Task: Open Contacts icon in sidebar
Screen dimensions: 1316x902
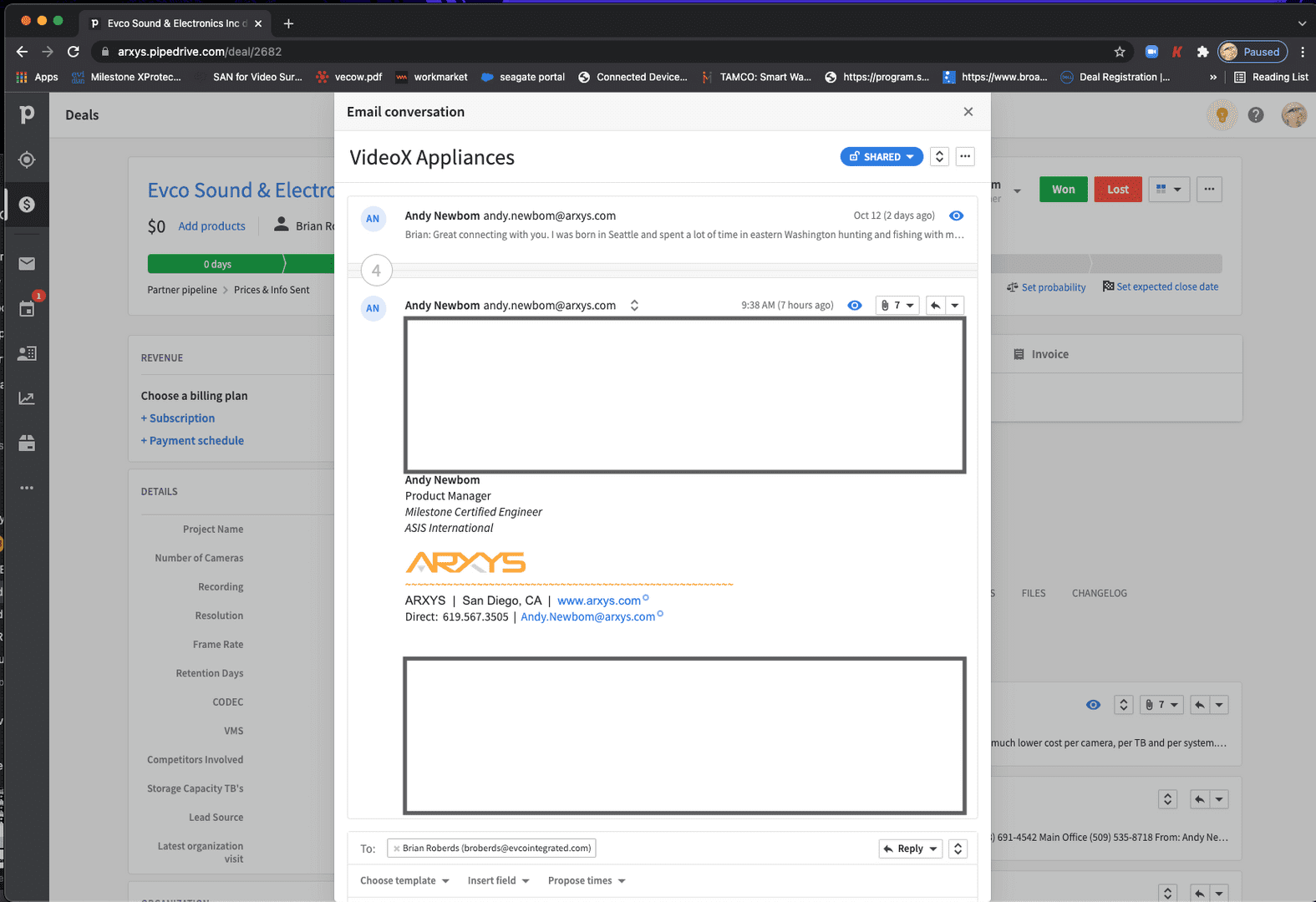Action: 27,353
